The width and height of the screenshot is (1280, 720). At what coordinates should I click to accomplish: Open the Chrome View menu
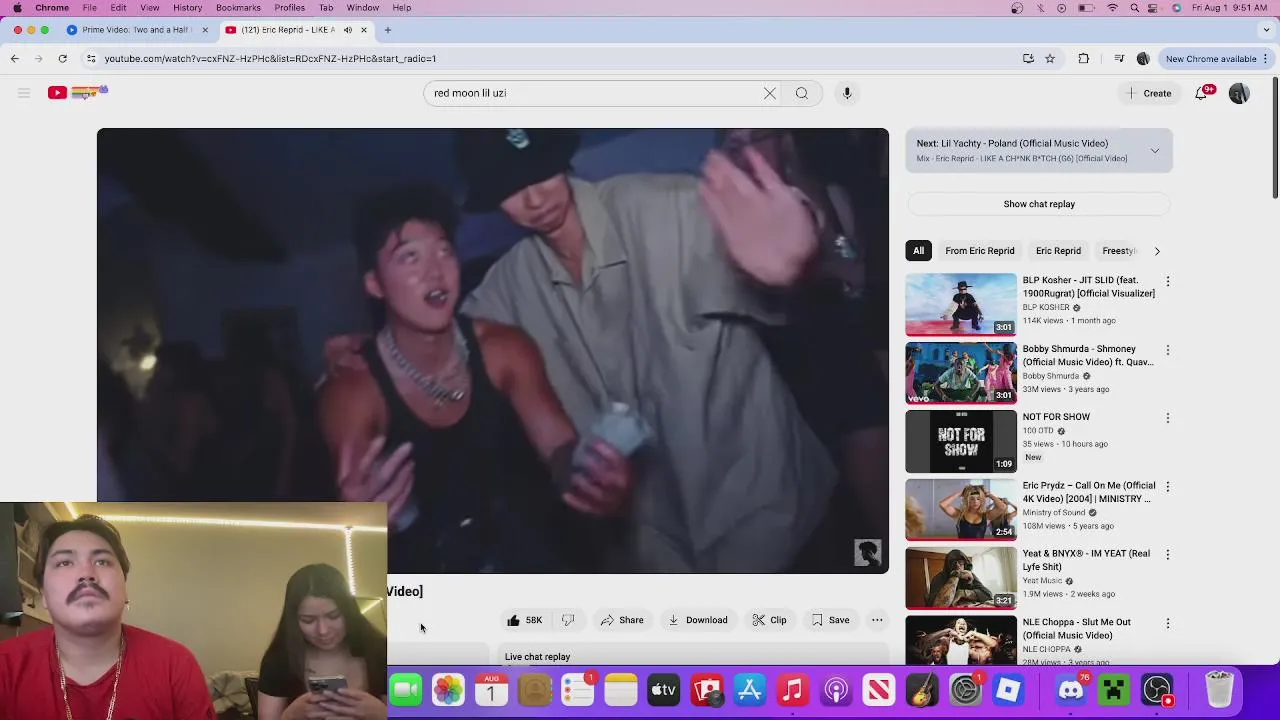click(x=149, y=8)
